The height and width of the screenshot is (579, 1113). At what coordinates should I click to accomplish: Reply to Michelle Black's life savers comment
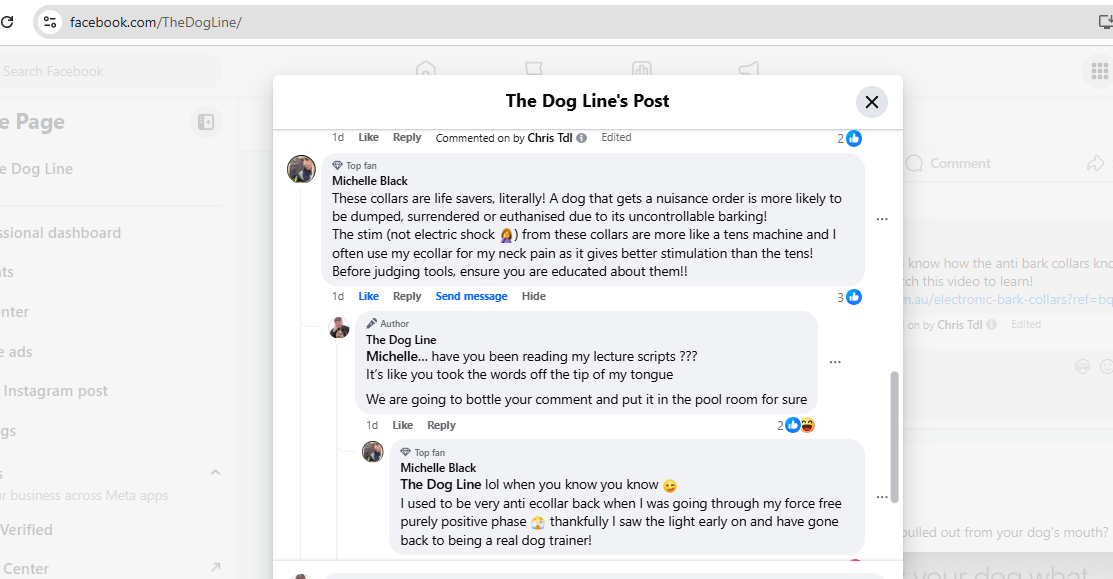tap(407, 296)
